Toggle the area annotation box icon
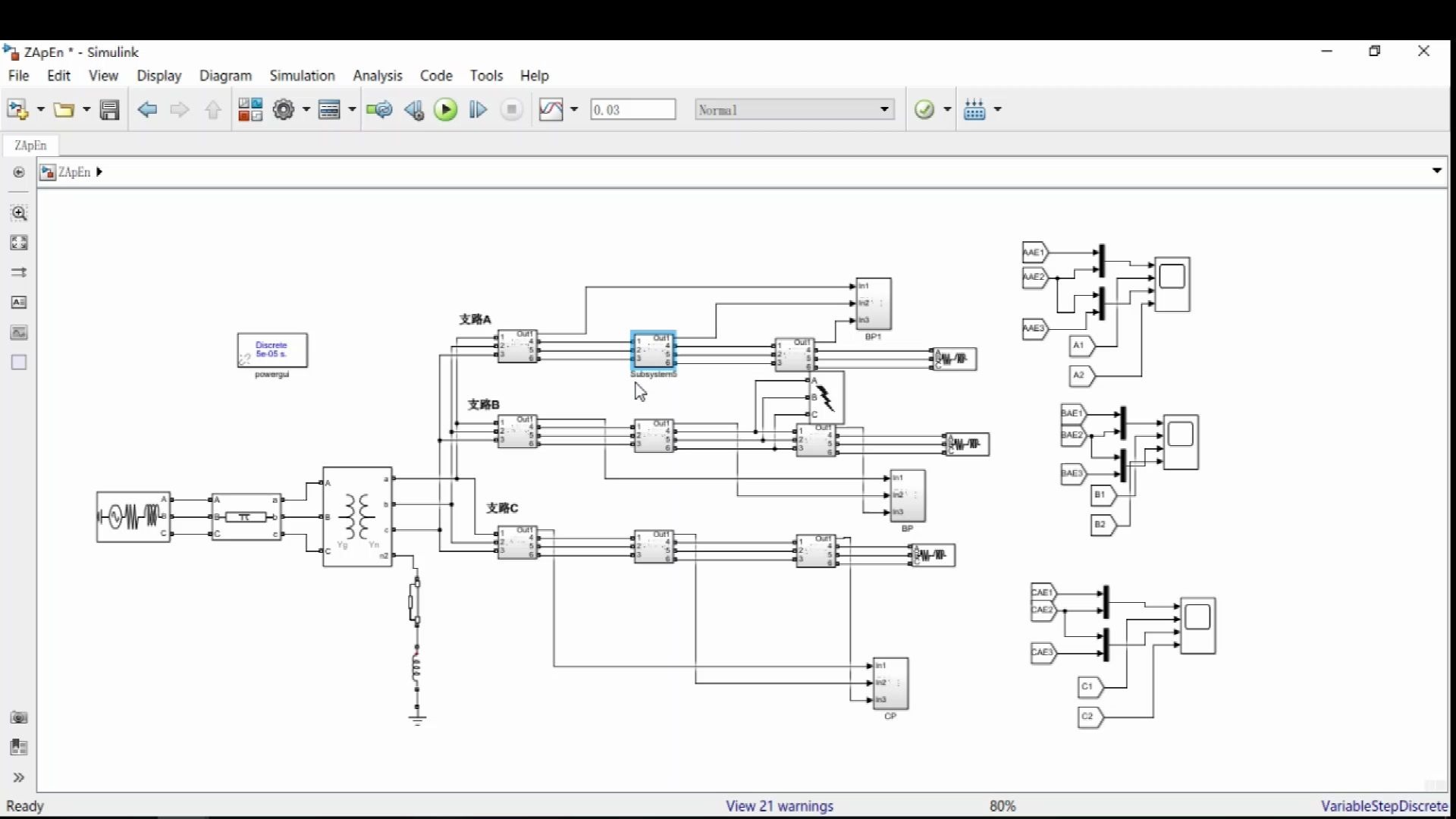This screenshot has height=819, width=1456. 19,362
